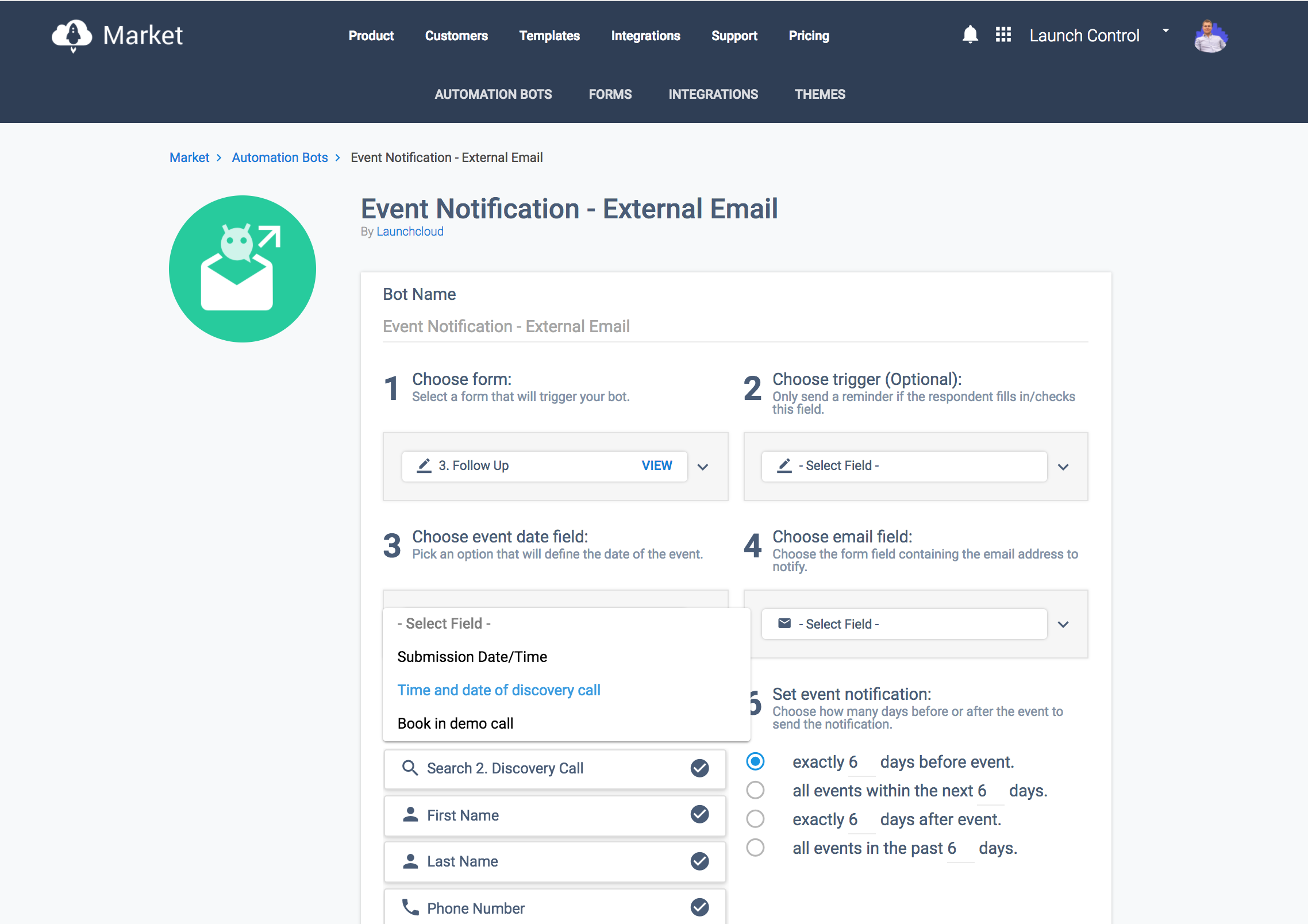Click days value in all events in past
The height and width of the screenshot is (924, 1308).
960,848
